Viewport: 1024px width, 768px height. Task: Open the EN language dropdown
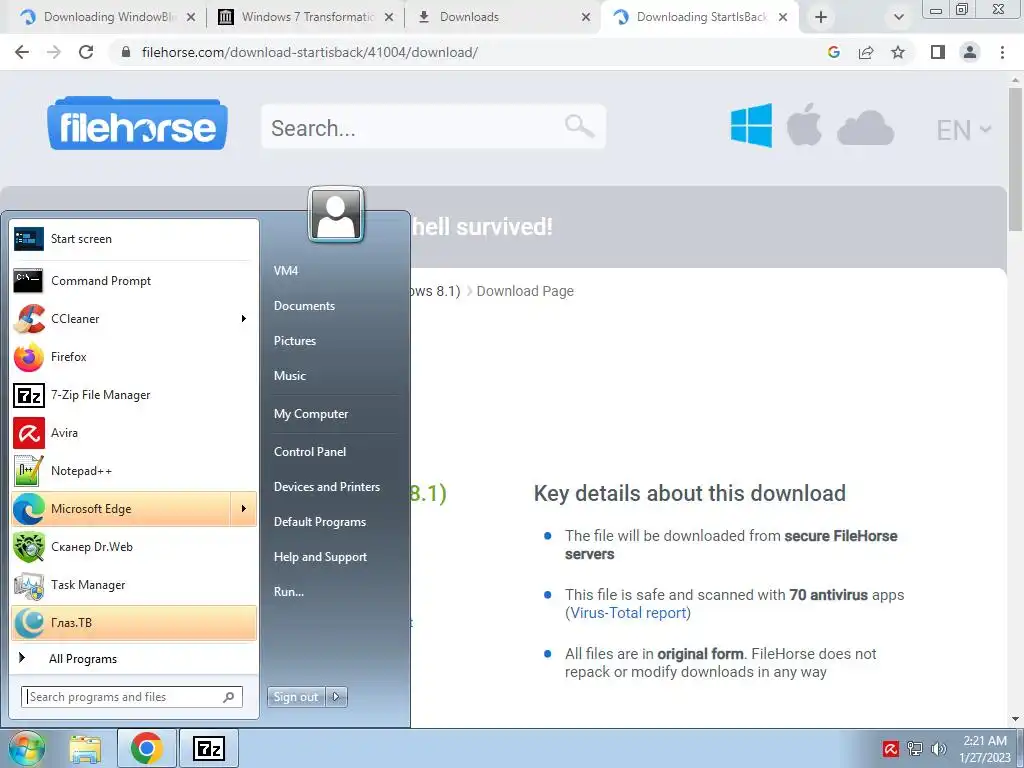click(963, 130)
